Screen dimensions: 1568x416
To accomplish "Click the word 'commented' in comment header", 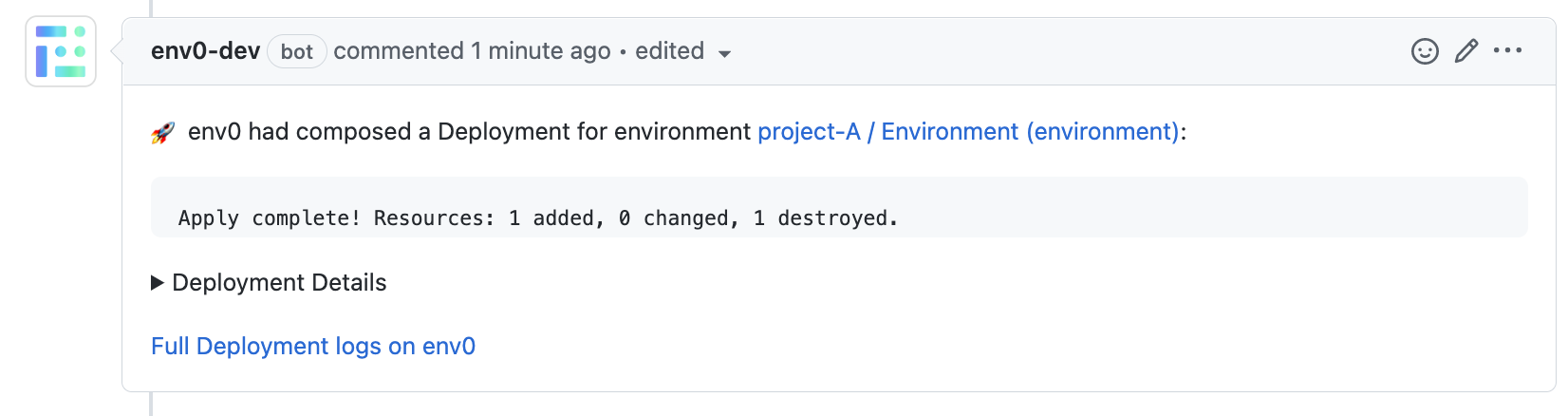I will 399,51.
